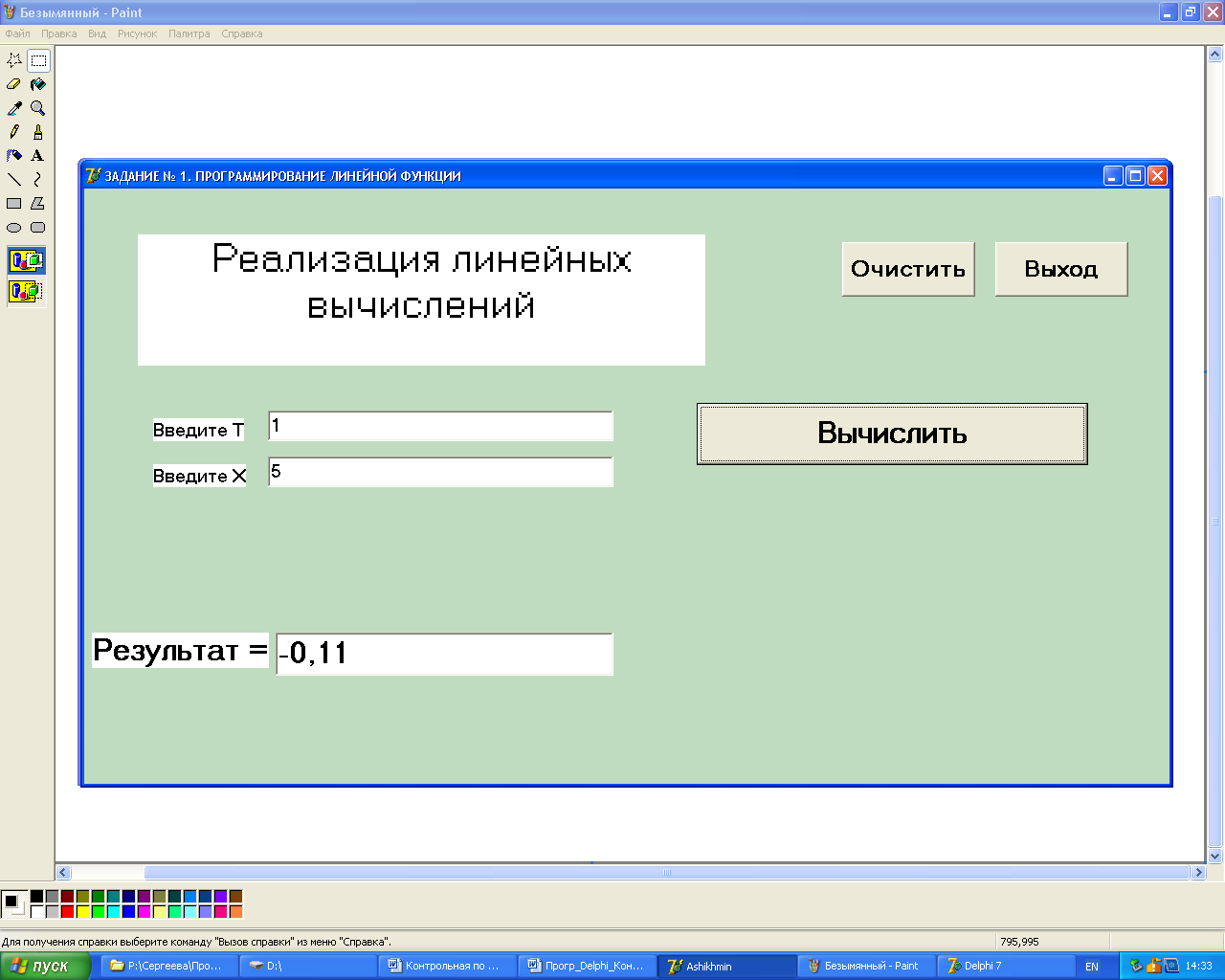
Task: Pick the white color swatch
Action: coord(36,912)
